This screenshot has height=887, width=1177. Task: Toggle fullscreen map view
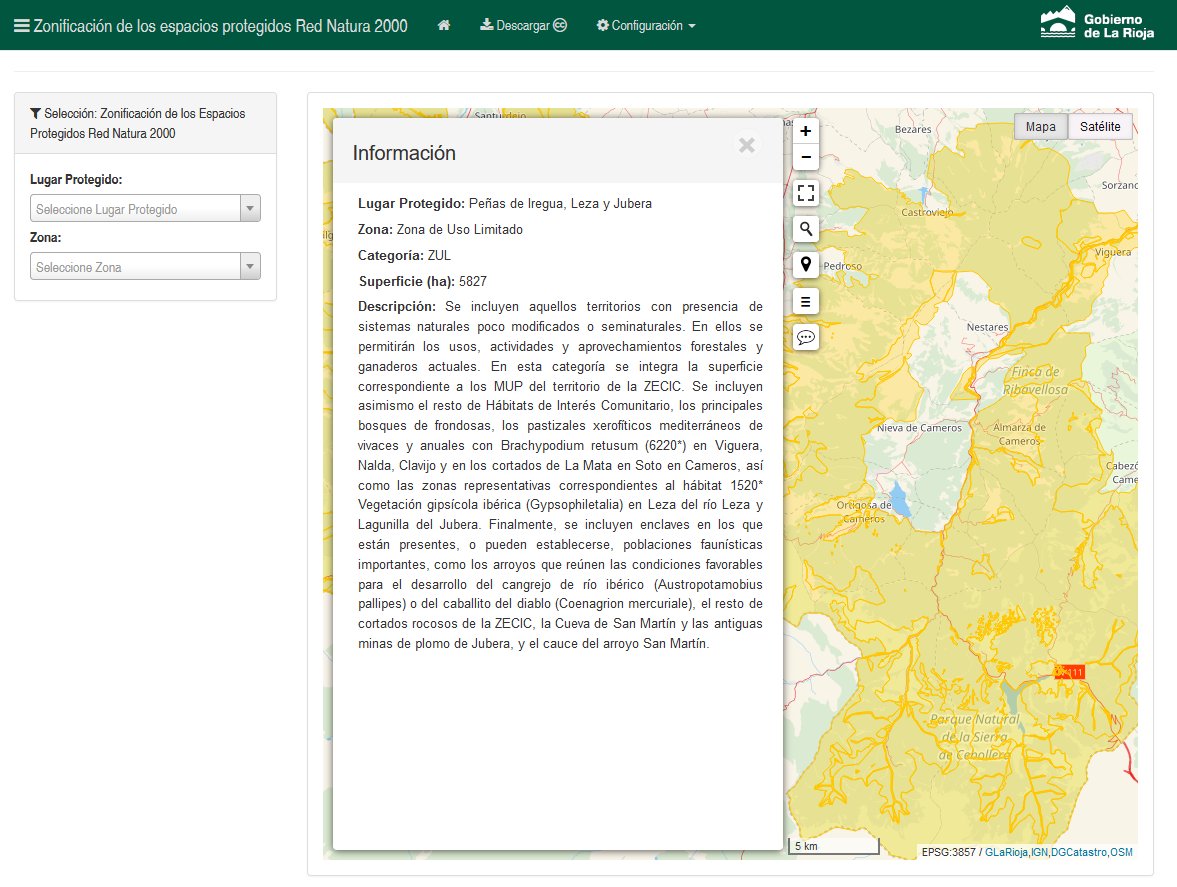click(805, 193)
